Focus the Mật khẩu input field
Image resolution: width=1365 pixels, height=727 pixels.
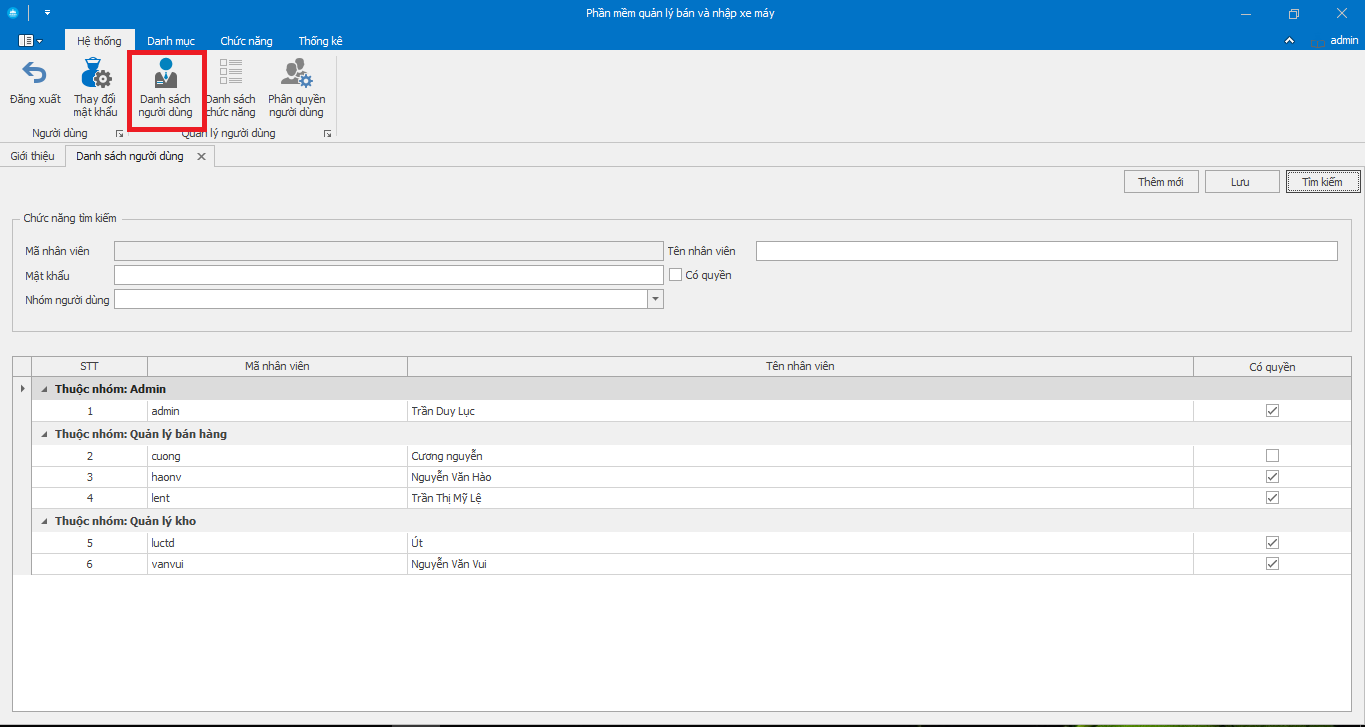[389, 275]
